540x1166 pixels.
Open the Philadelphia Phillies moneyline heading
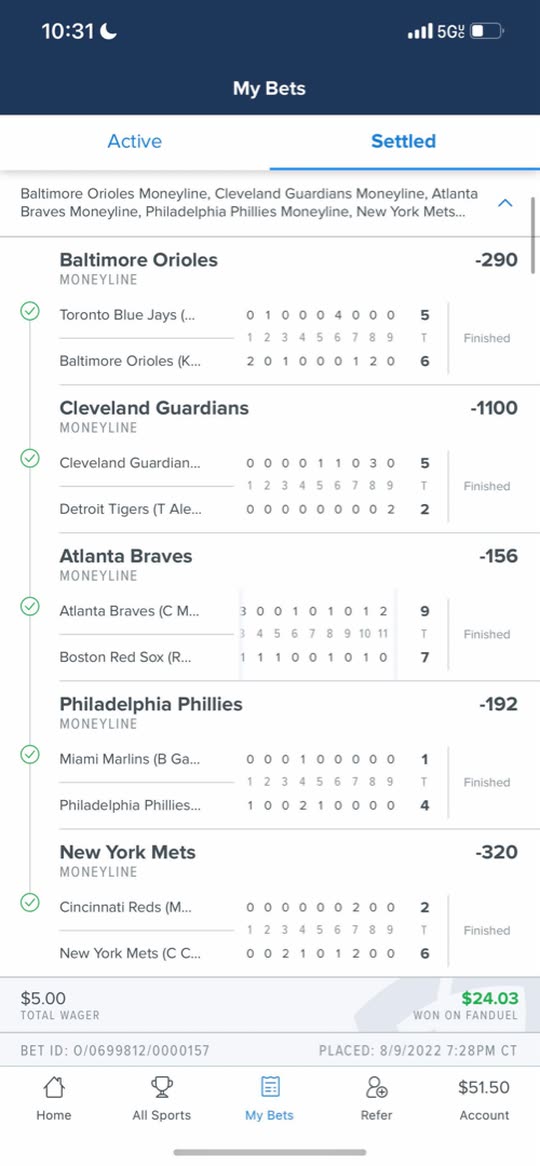coord(151,704)
